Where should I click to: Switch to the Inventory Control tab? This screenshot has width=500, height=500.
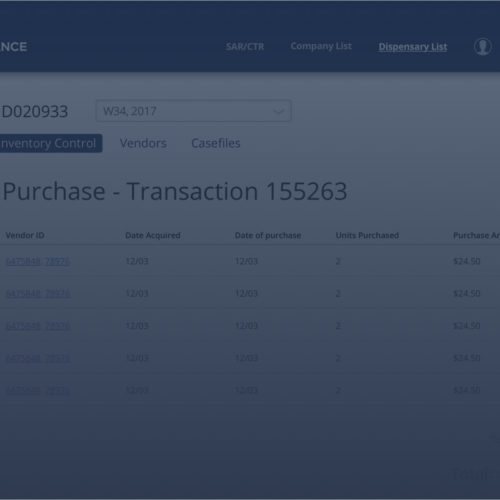coord(51,143)
